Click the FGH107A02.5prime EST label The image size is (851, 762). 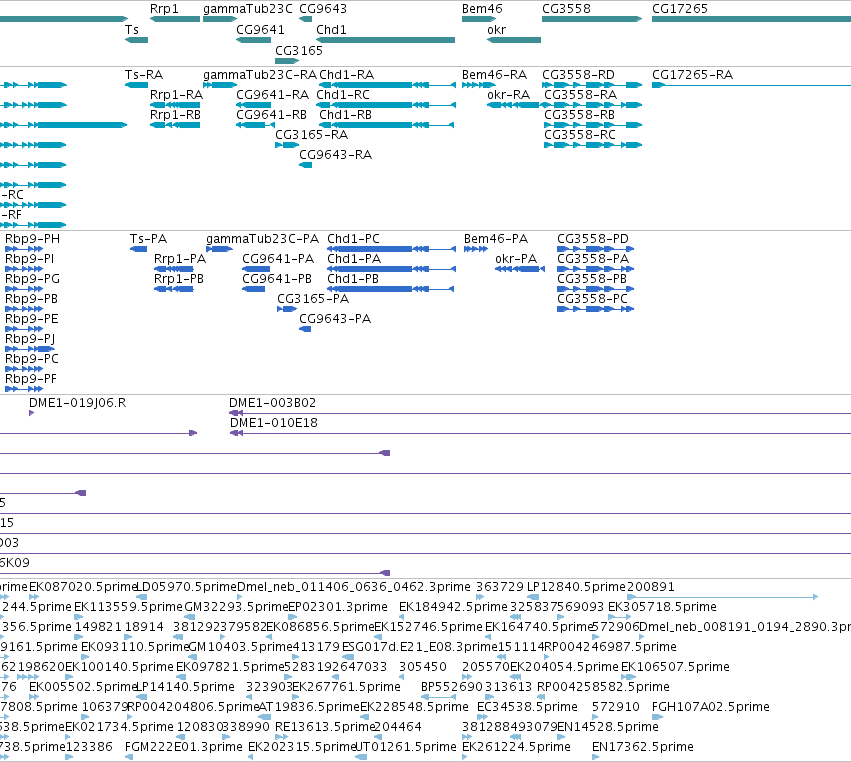click(x=711, y=707)
